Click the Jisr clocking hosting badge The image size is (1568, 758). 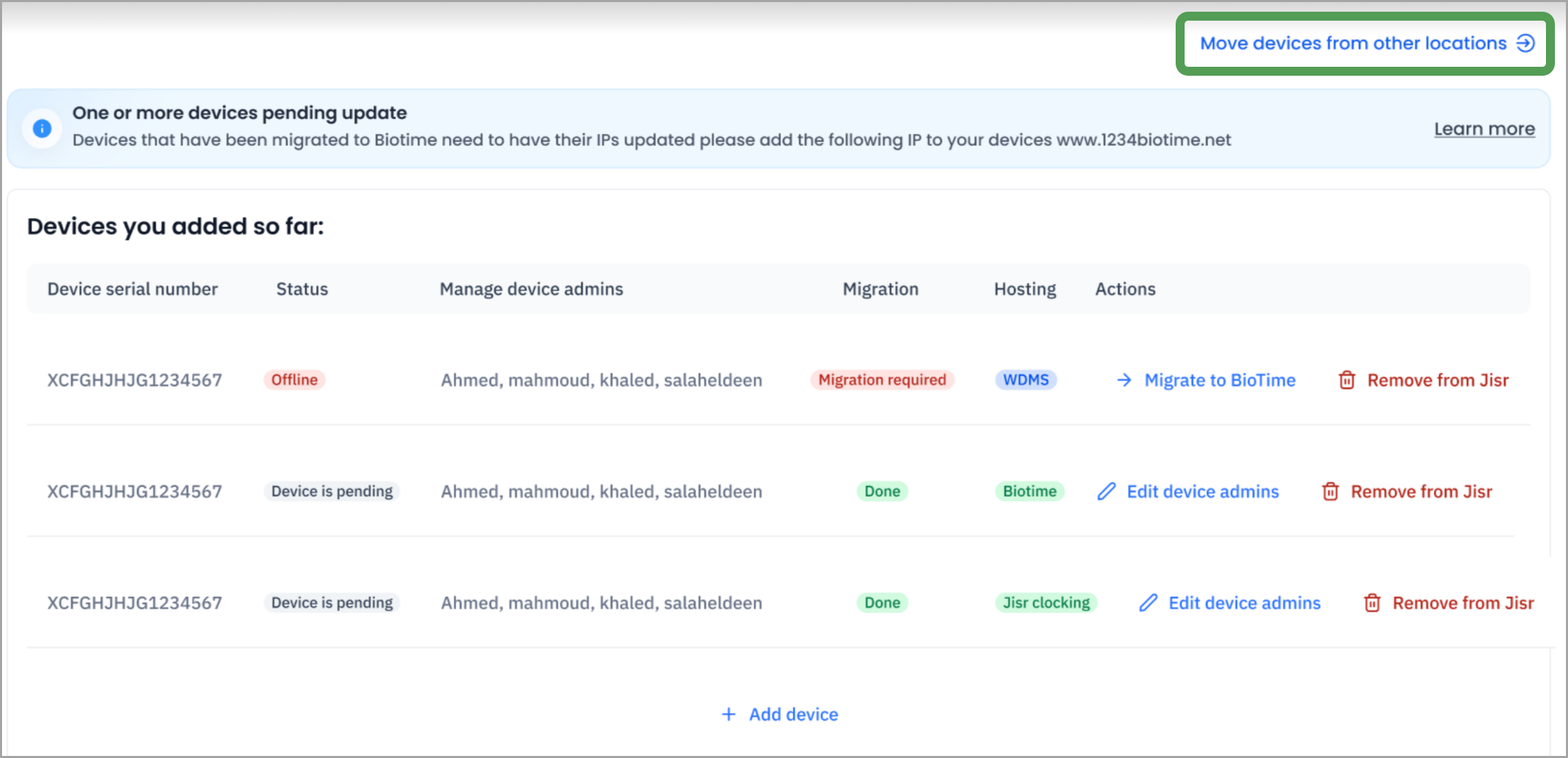(1046, 603)
